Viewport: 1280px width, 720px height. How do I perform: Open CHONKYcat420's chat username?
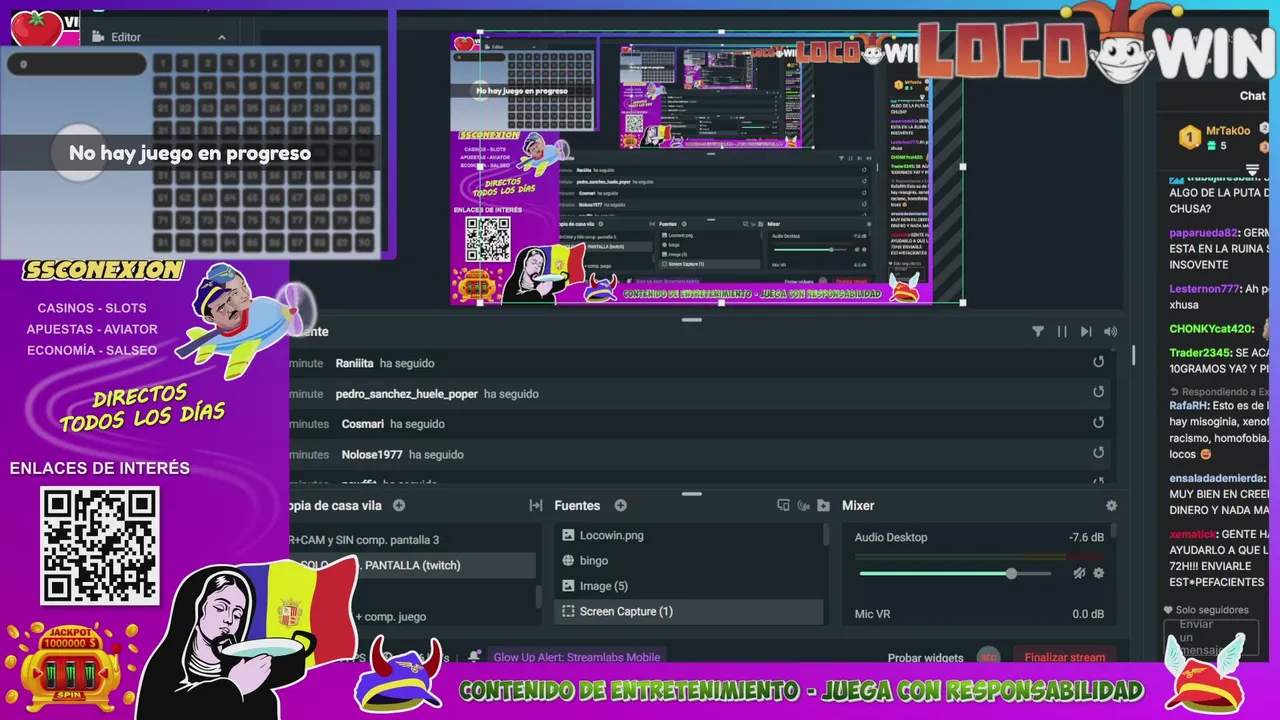(x=1210, y=328)
